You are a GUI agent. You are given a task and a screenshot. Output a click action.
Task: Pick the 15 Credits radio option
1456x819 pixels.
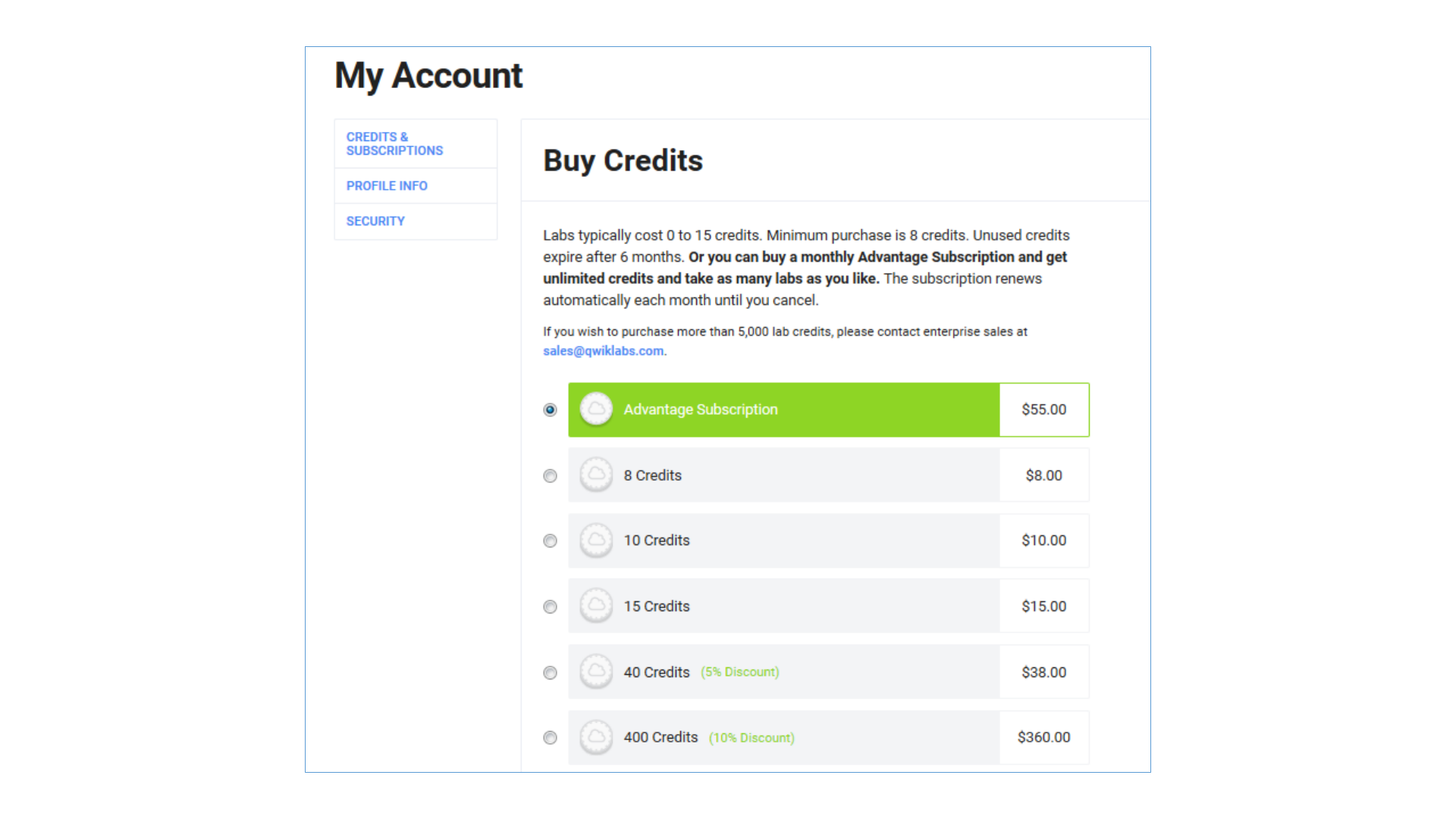tap(551, 607)
